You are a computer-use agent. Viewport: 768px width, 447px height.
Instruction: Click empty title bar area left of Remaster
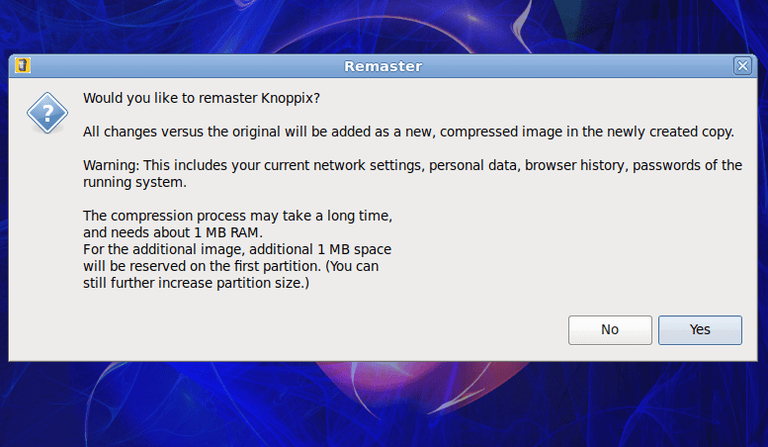[x=180, y=66]
